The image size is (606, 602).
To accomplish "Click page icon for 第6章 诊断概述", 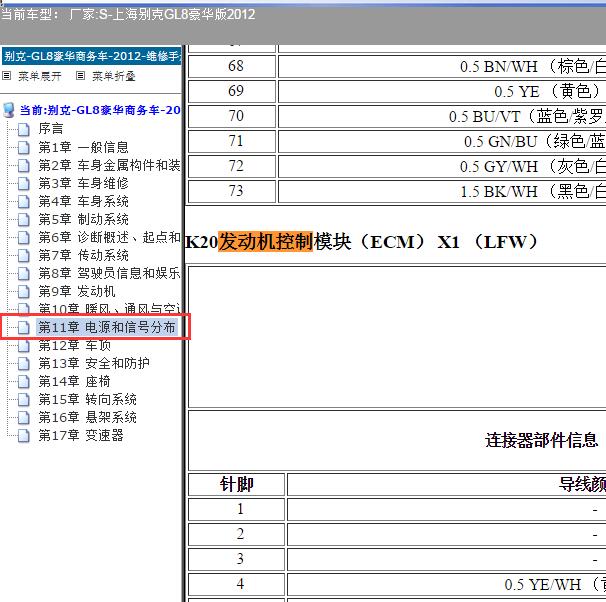I will click(24, 238).
